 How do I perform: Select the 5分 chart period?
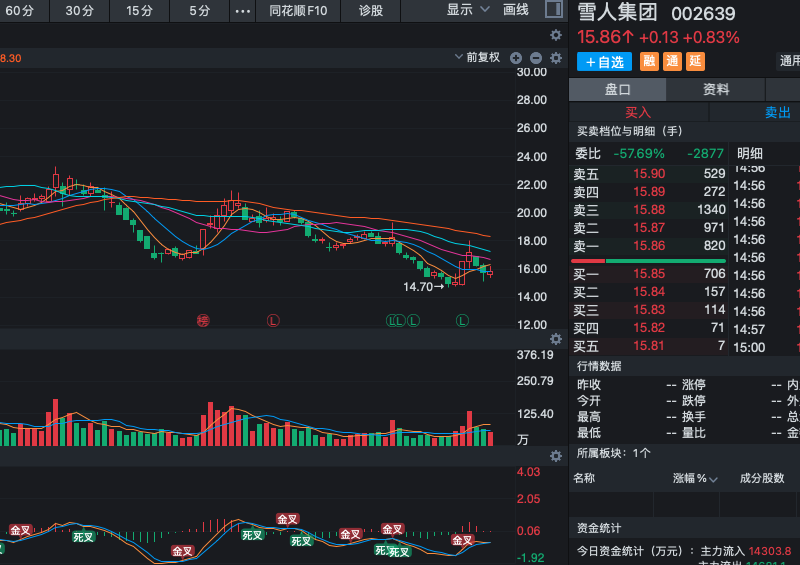click(x=199, y=11)
